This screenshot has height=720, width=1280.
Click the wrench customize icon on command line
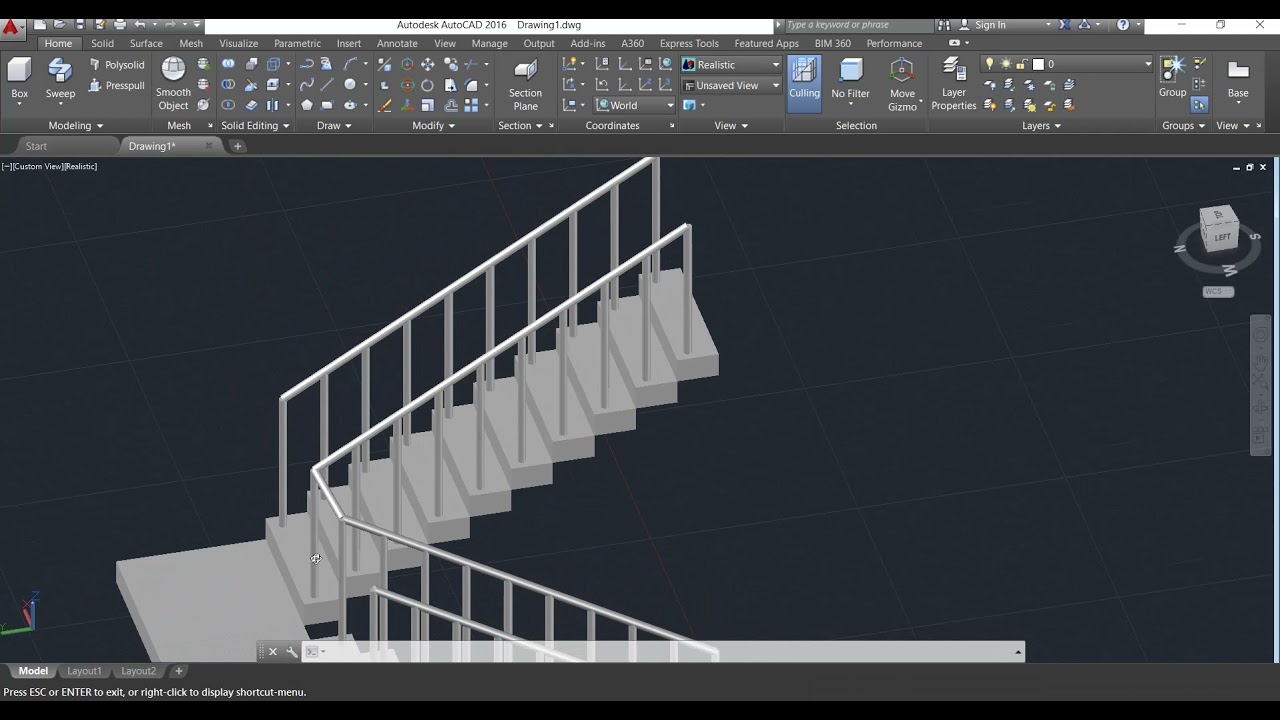click(x=291, y=652)
